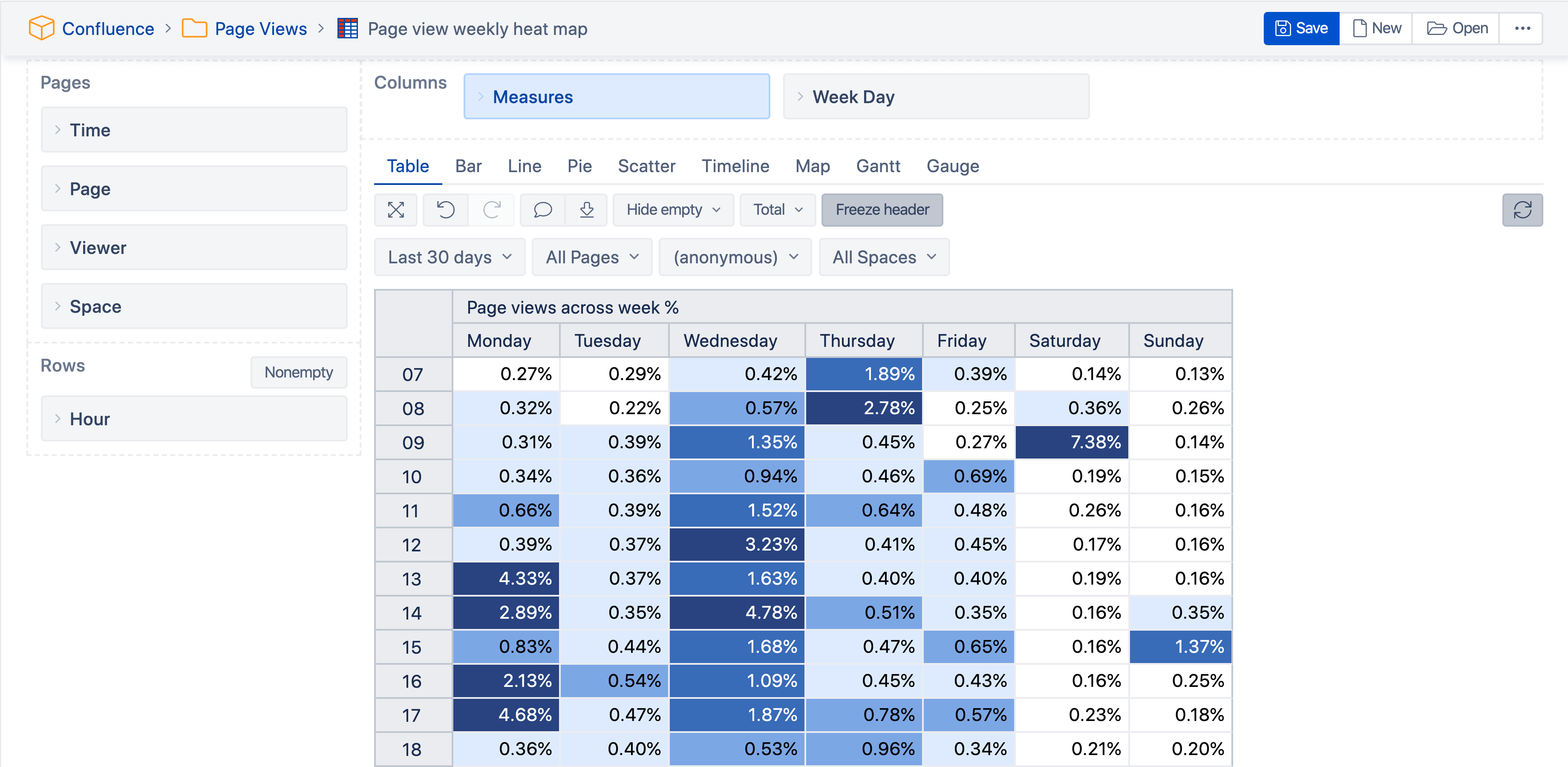This screenshot has width=1568, height=767.
Task: Click the export download icon
Action: (x=586, y=210)
